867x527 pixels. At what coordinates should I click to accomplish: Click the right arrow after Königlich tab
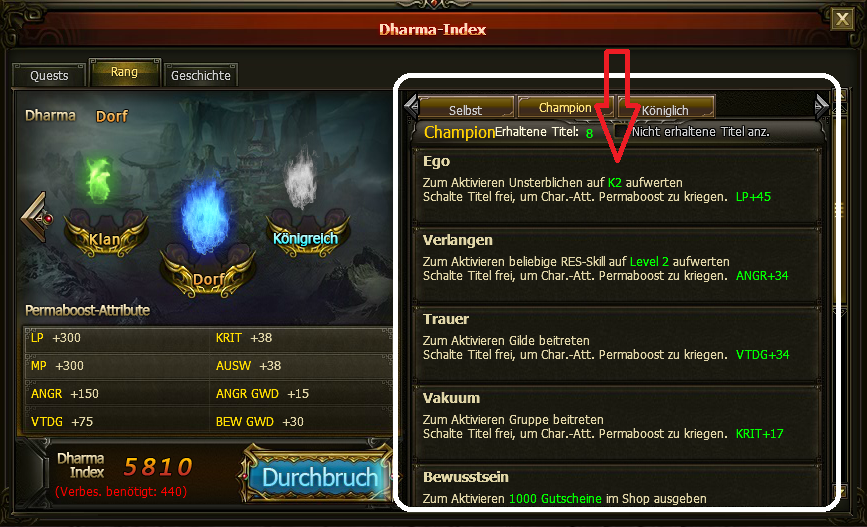coord(821,106)
